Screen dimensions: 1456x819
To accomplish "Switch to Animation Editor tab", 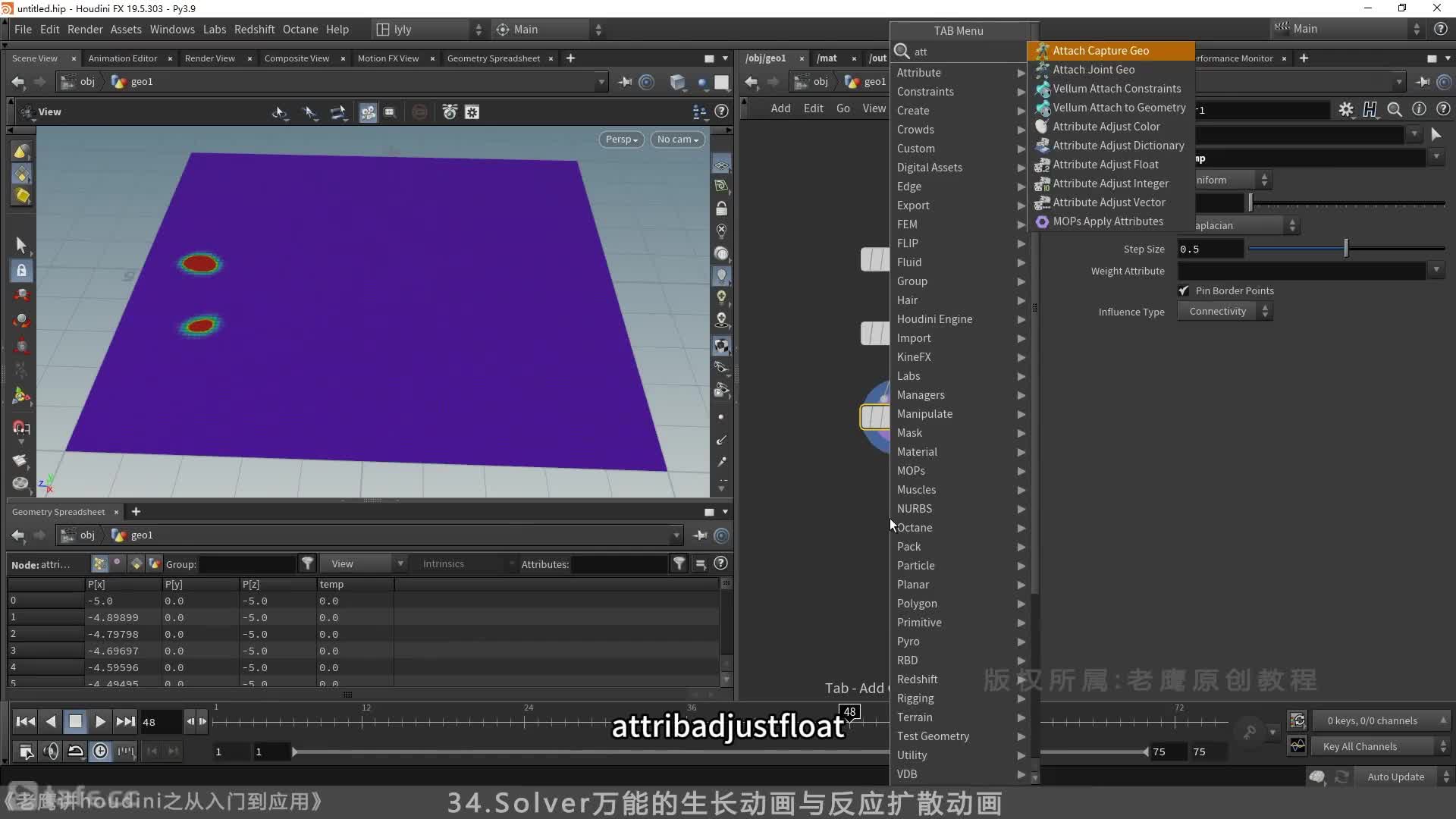I will 123,58.
